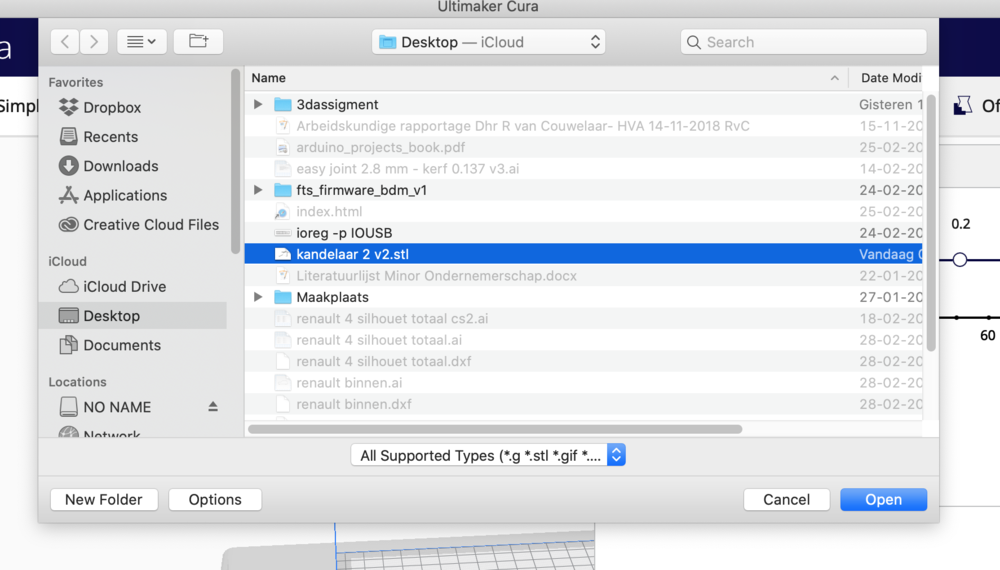Viewport: 1000px width, 570px height.
Task: Open the list view options button
Action: [142, 42]
